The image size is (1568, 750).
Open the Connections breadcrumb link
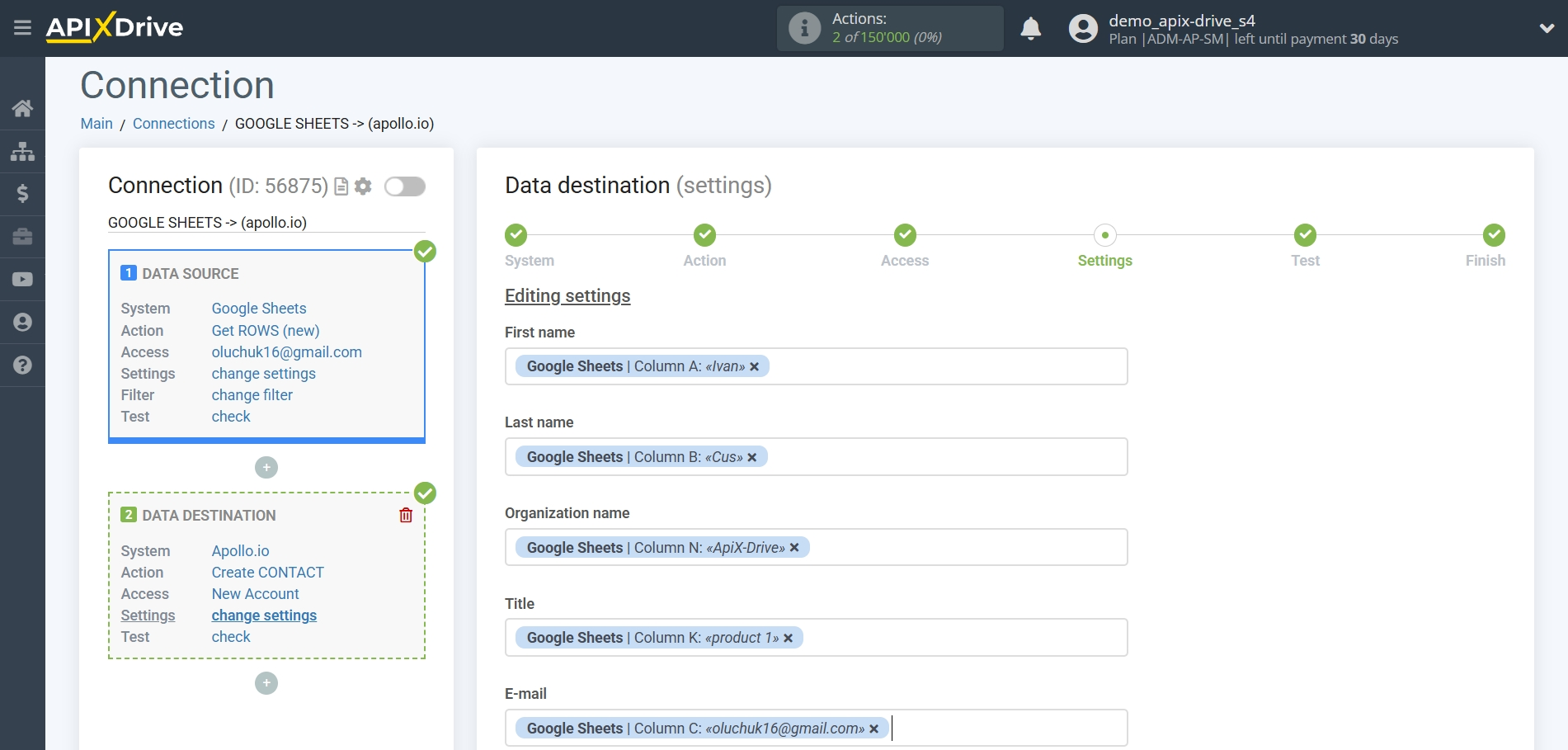point(173,123)
